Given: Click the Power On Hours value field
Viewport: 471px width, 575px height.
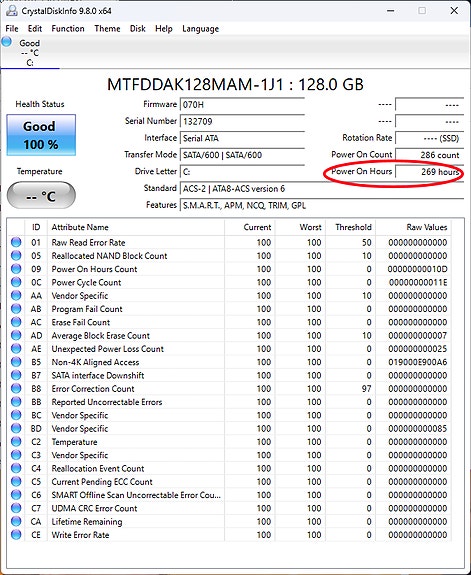Looking at the screenshot, I should pyautogui.click(x=429, y=172).
